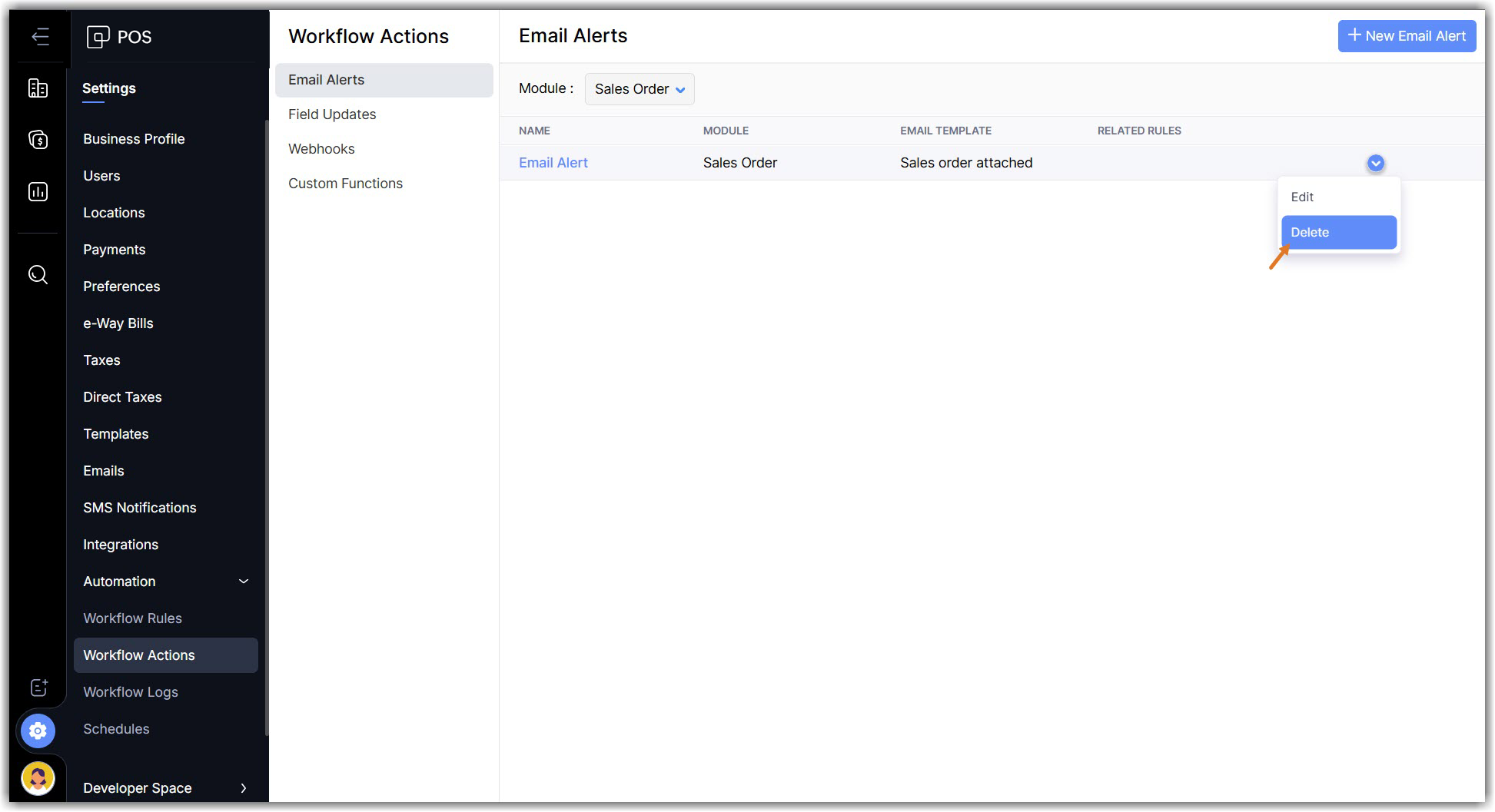1495x812 pixels.
Task: Click the New Email Alert button
Action: pos(1406,36)
